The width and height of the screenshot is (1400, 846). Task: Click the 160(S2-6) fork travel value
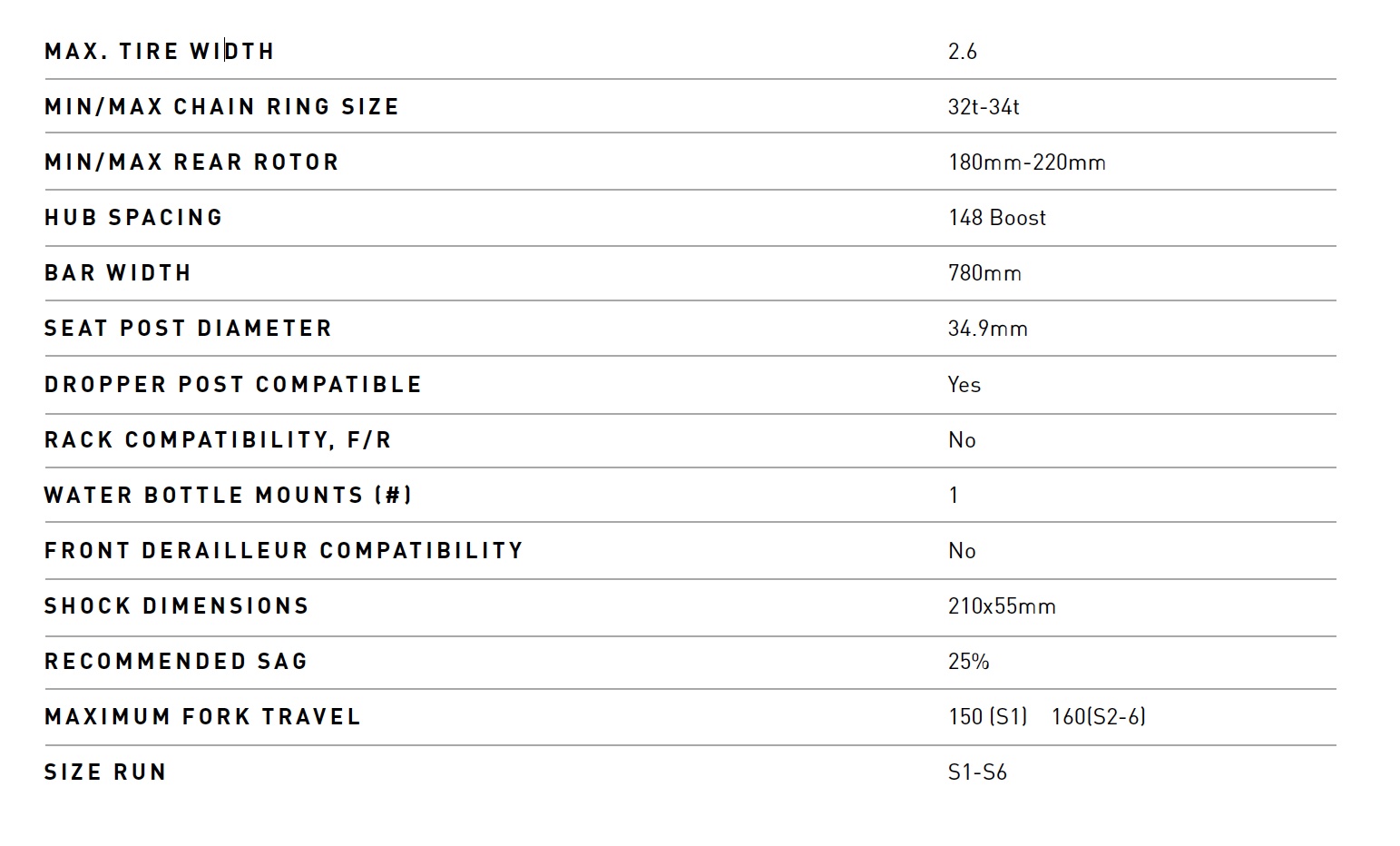coord(1098,717)
